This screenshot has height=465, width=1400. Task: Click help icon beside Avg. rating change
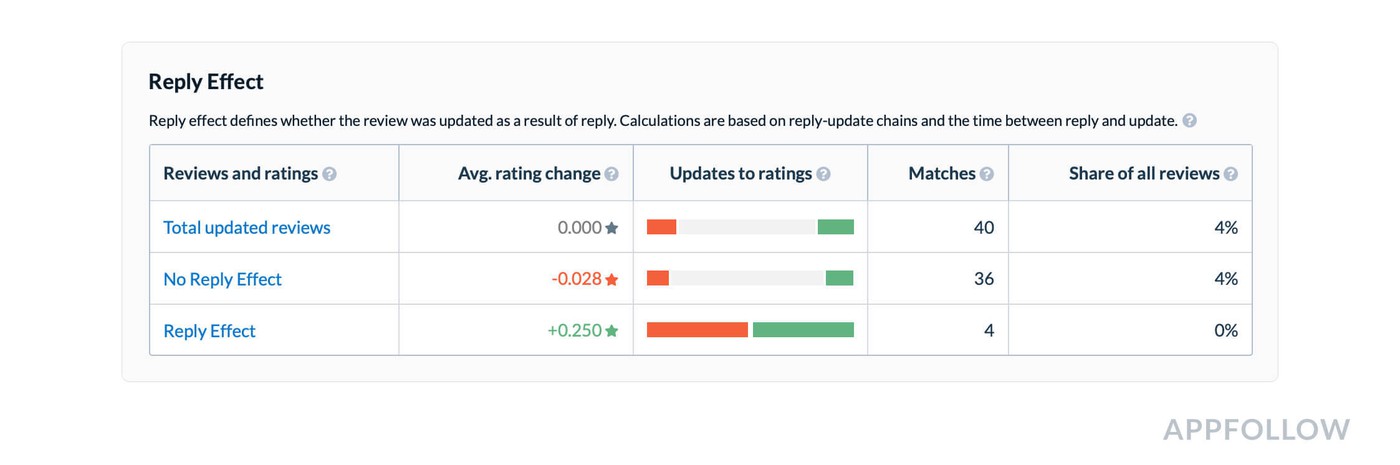tap(612, 174)
